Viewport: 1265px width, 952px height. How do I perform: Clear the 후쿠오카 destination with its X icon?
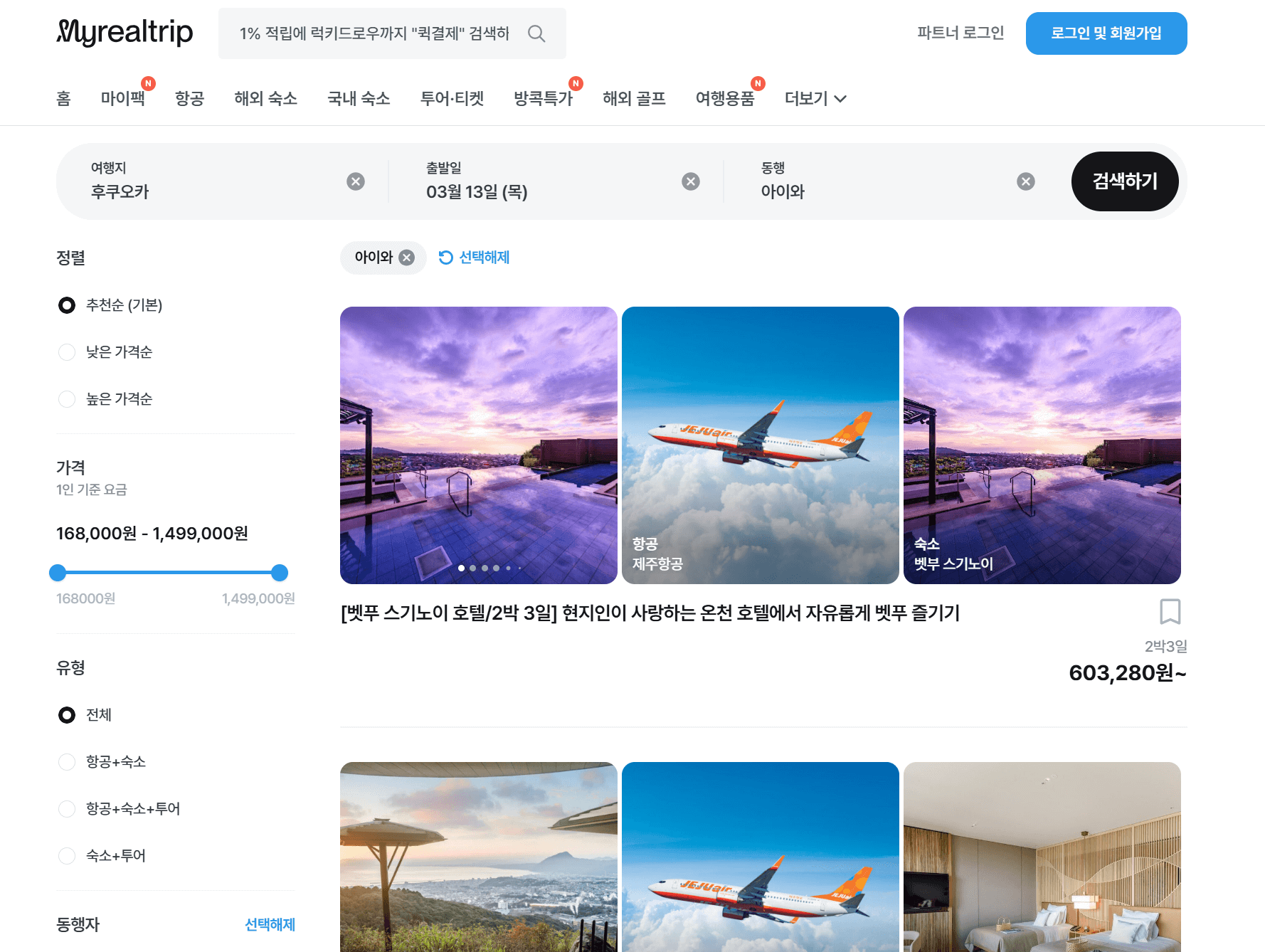pos(356,181)
